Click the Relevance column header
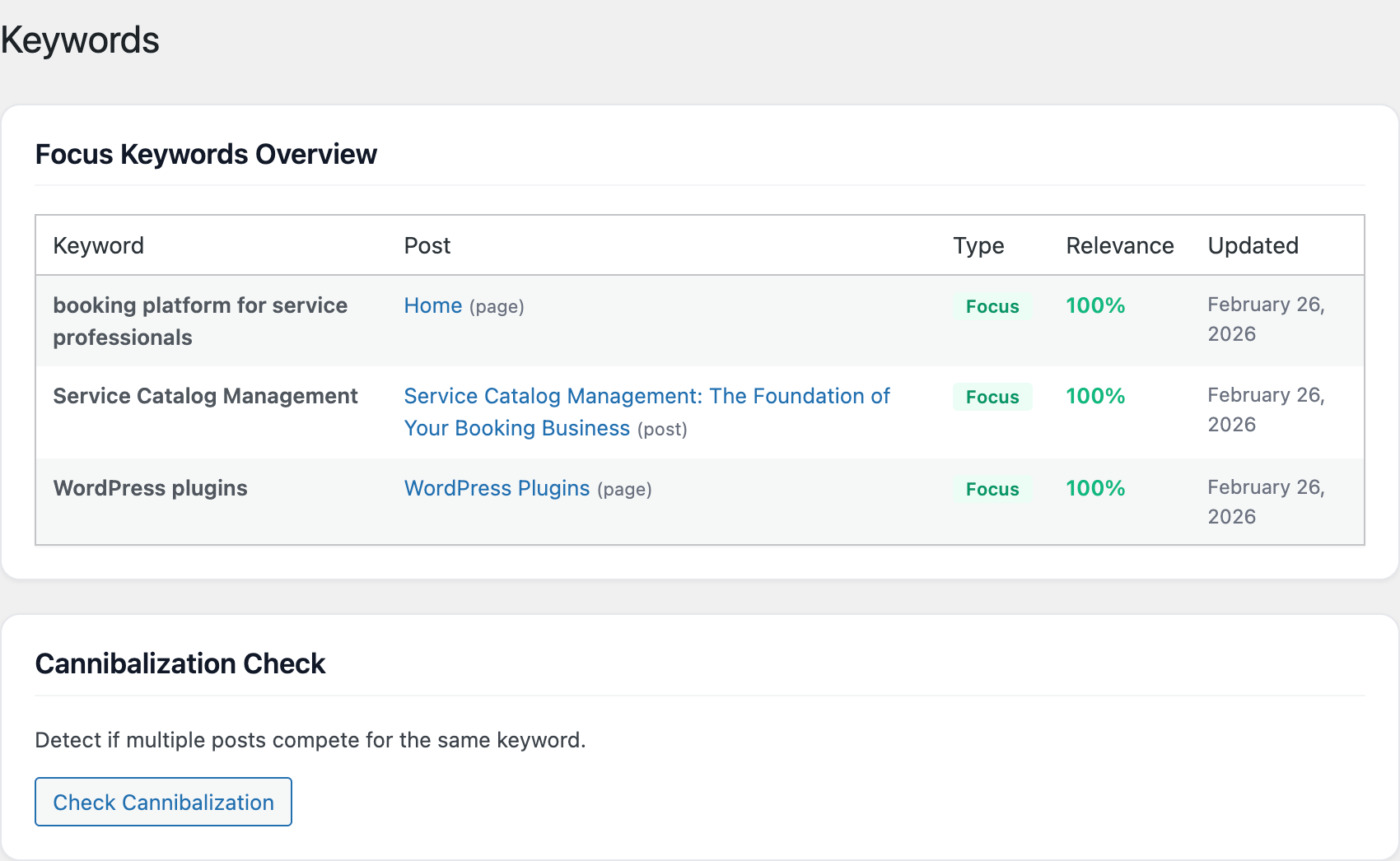1400x861 pixels. point(1119,245)
